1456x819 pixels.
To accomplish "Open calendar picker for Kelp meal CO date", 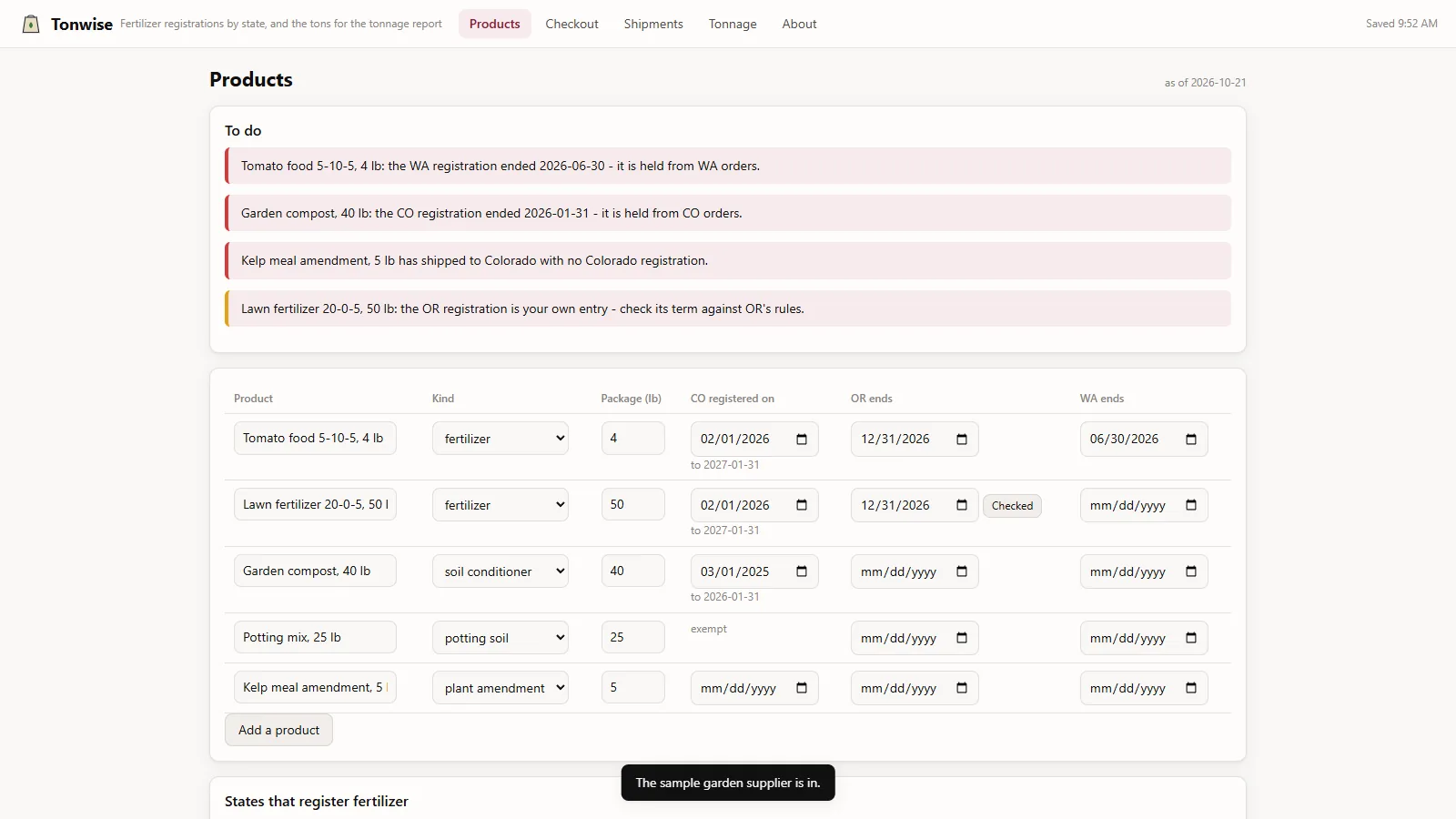I will click(x=802, y=688).
